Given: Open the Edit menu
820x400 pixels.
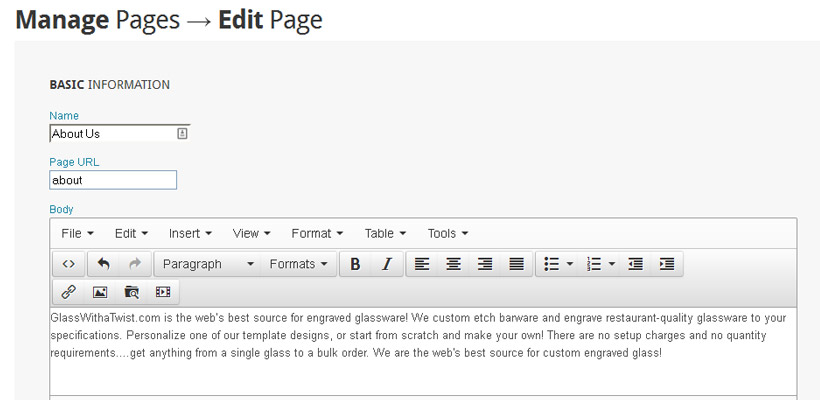Looking at the screenshot, I should (x=131, y=233).
